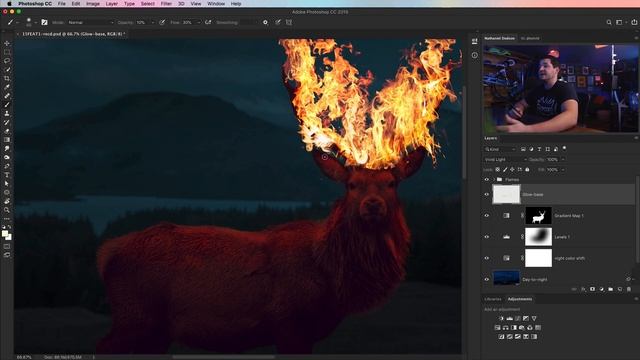Click the background color swatch
Screen dimensions: 640x360
(x=9, y=238)
